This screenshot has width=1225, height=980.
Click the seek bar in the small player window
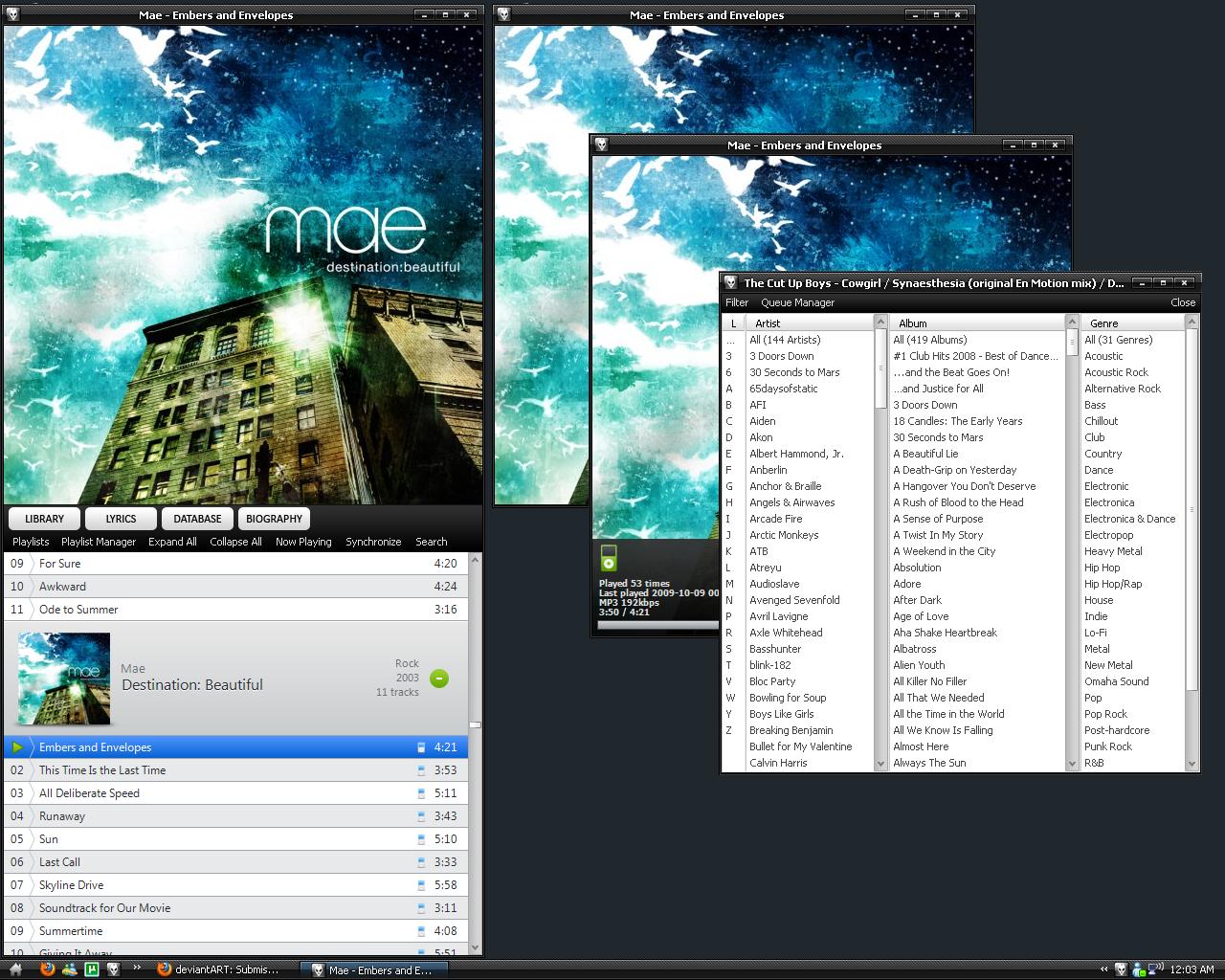click(x=657, y=626)
